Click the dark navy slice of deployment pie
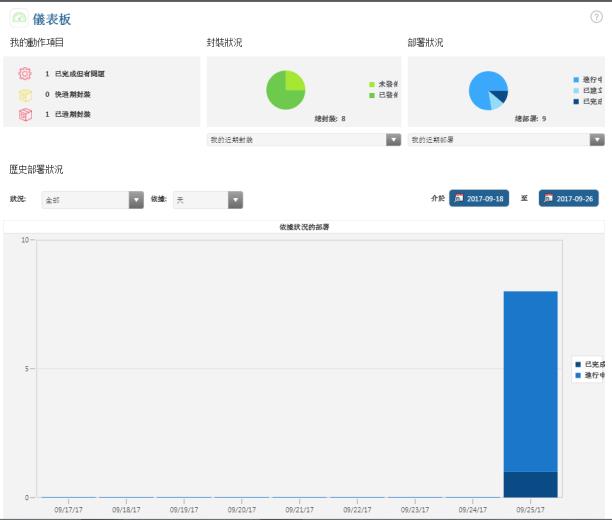Screen dimensions: 612x520 click(500, 96)
